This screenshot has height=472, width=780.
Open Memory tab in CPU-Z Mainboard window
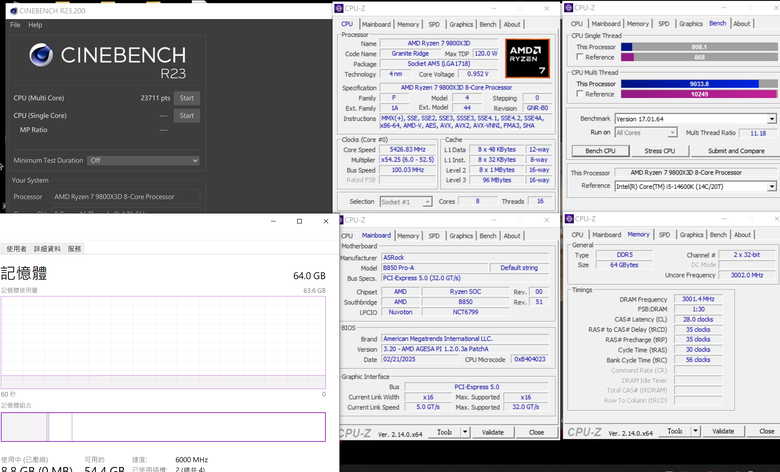[408, 236]
